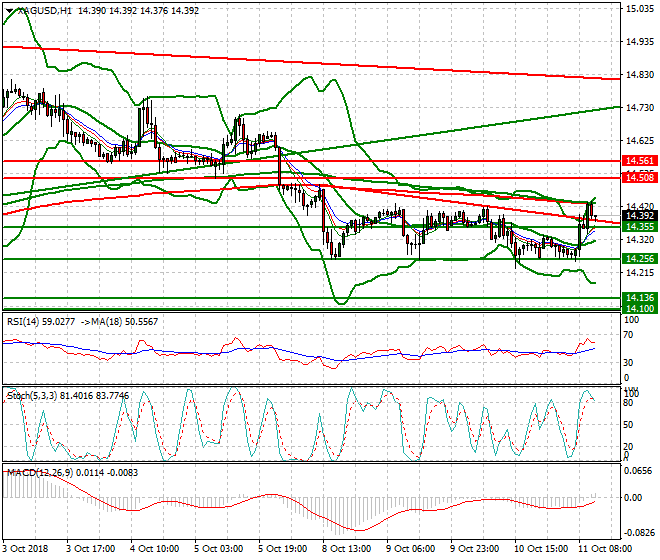Click the MACD scale value -0.0826

click(639, 533)
